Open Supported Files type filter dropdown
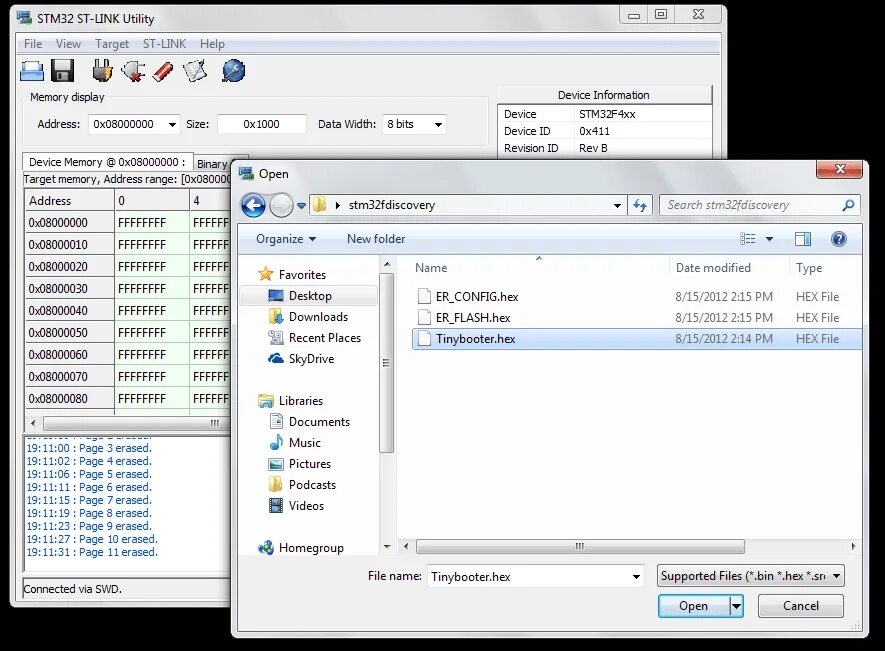Screen dimensions: 885x651 [x=751, y=576]
